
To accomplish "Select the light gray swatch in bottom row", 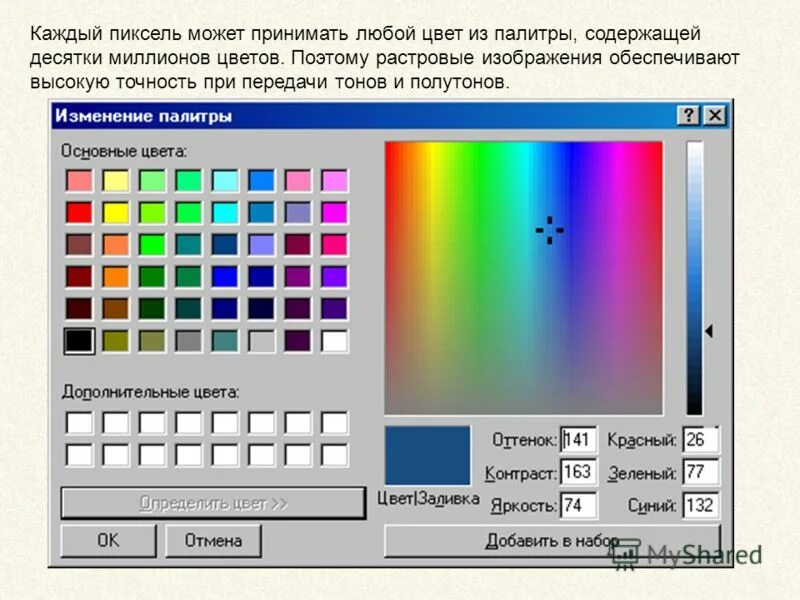I will click(262, 341).
